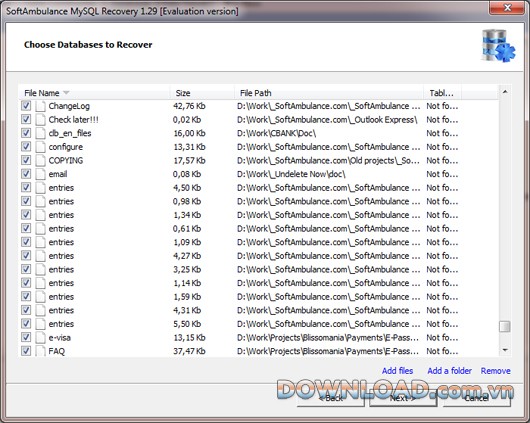Click the database recovery logo icon

[498, 46]
